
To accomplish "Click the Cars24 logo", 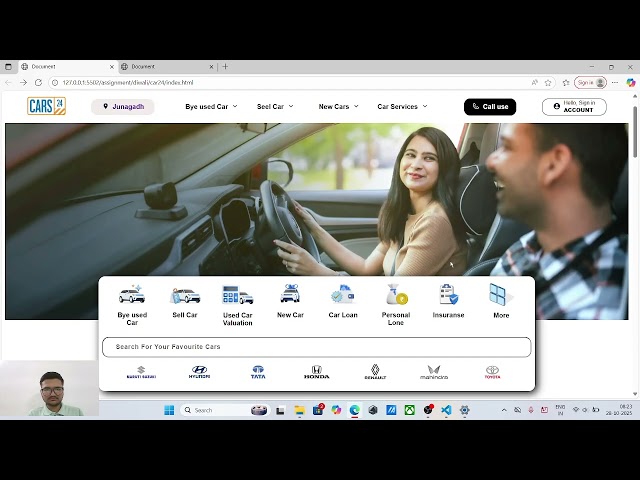I will click(x=47, y=106).
